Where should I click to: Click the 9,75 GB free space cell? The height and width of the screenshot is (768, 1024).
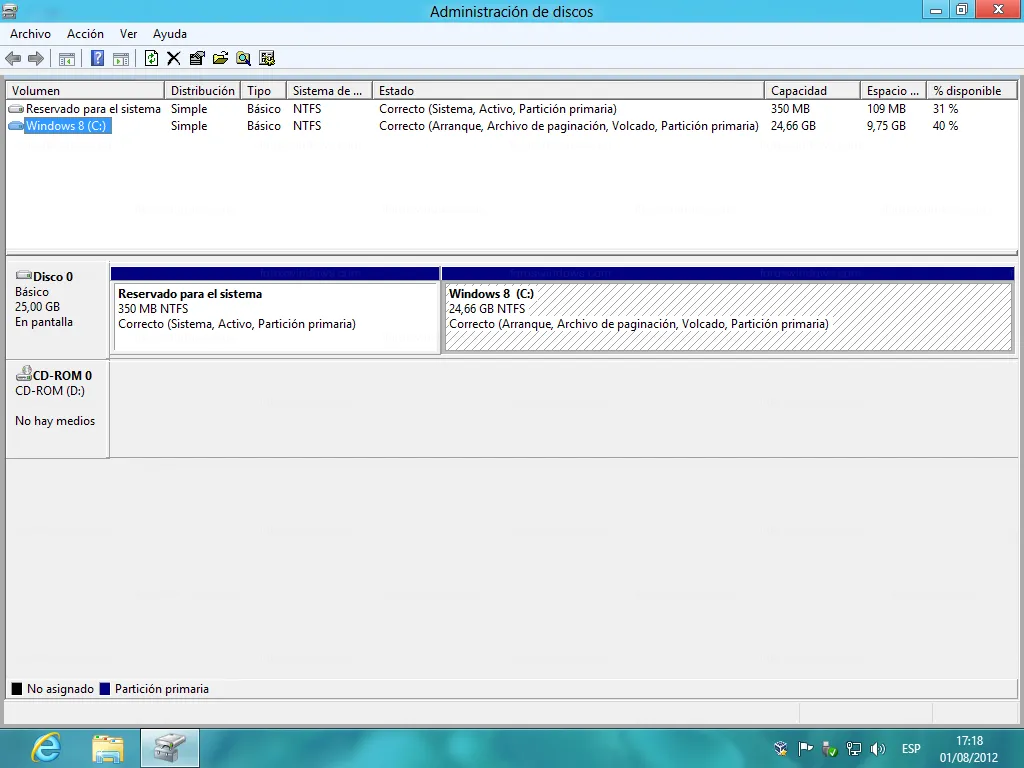pos(886,126)
